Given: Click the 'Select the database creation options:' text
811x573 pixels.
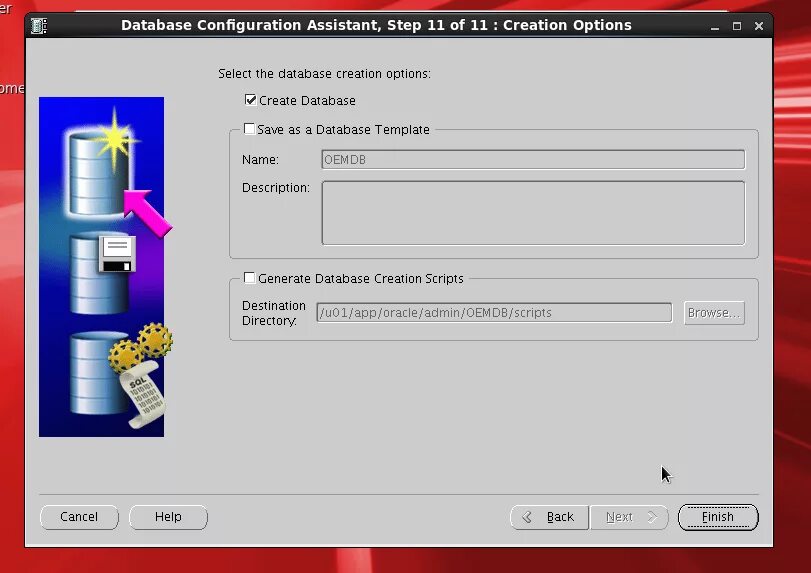Looking at the screenshot, I should pos(324,73).
